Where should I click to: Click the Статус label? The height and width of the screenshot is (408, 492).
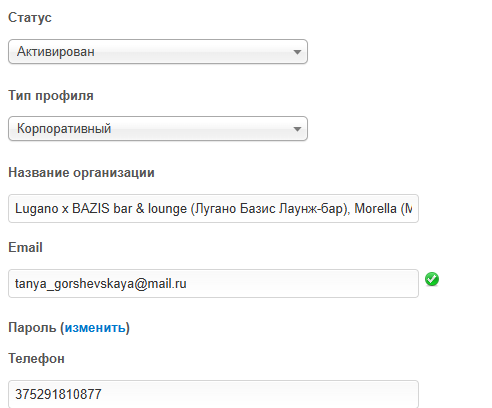(x=30, y=18)
